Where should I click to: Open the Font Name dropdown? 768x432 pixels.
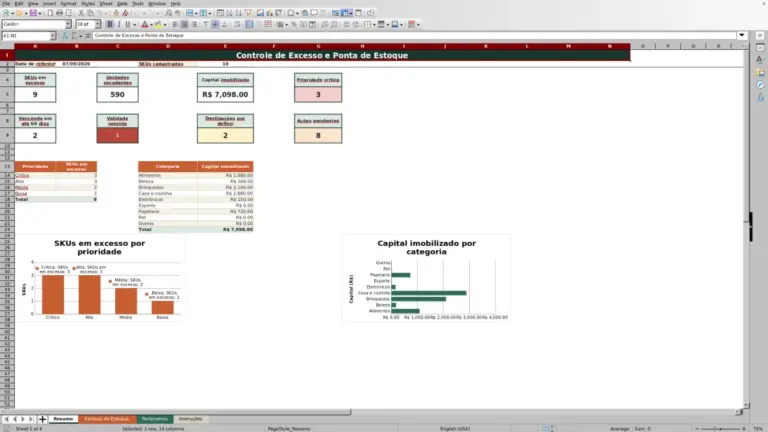click(68, 24)
